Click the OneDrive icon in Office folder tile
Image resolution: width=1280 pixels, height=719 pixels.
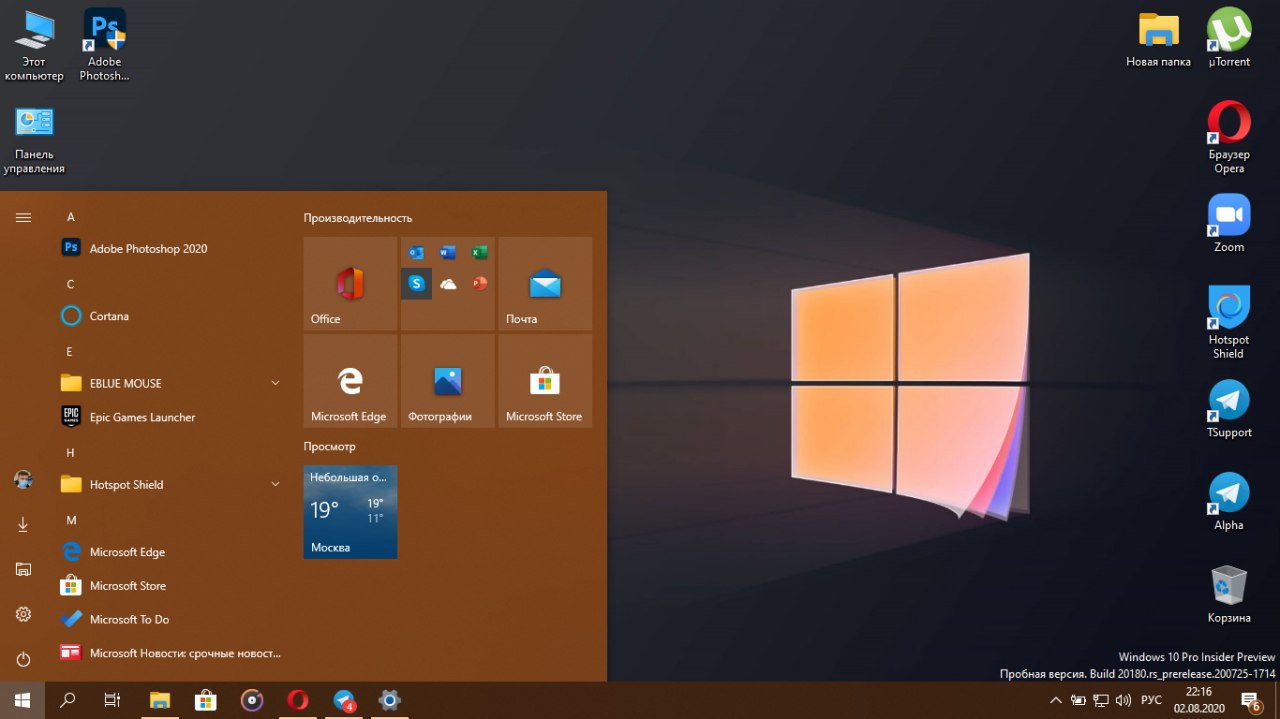click(448, 284)
